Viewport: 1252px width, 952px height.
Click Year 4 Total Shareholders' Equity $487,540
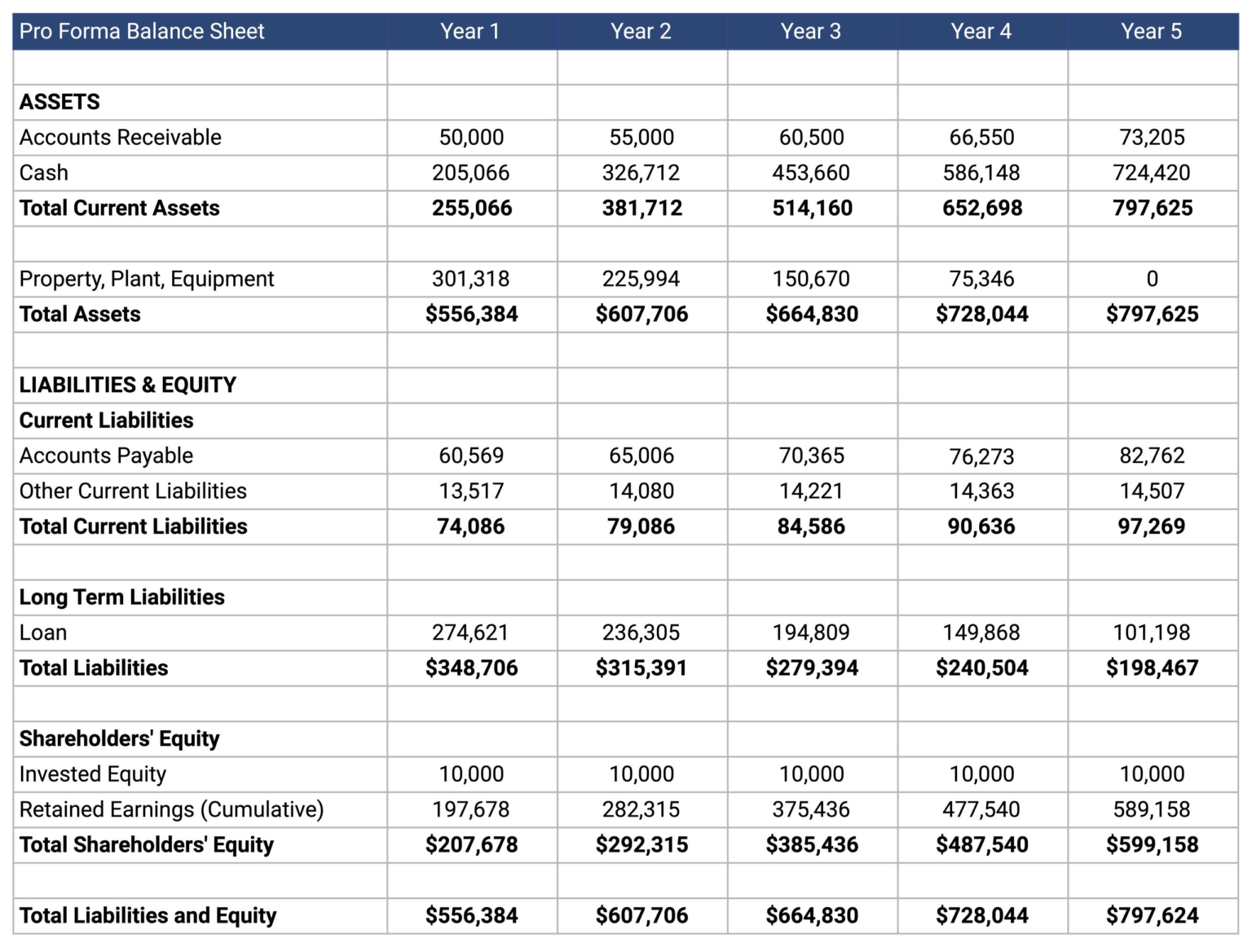(981, 845)
